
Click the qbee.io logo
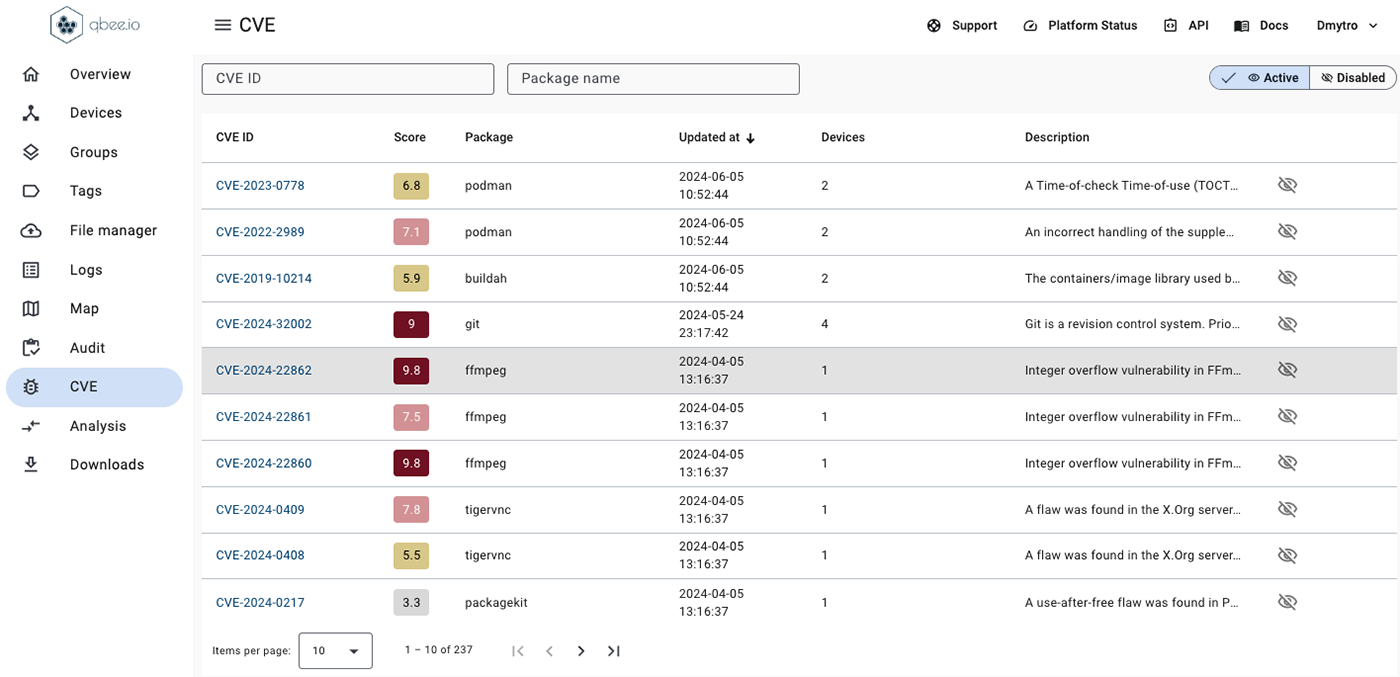95,25
